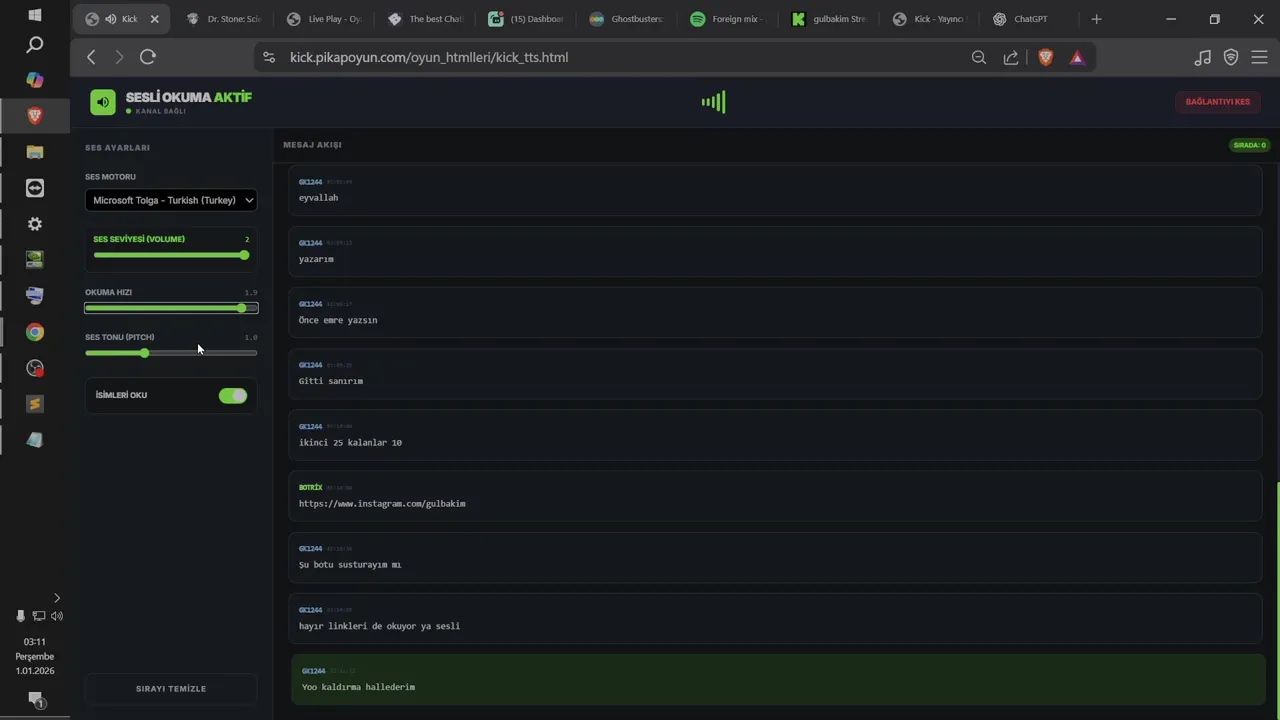Open the Brave playlist music note icon
The image size is (1280, 720).
pyautogui.click(x=1203, y=57)
